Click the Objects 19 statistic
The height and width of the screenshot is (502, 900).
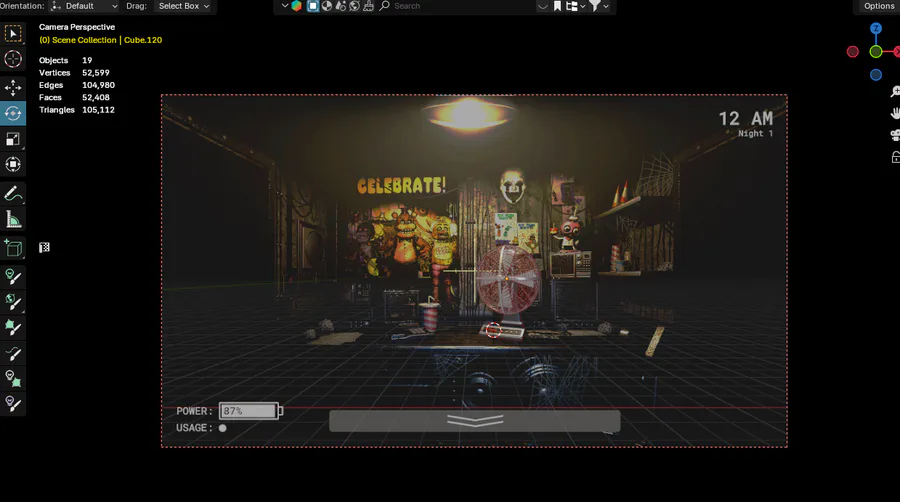tap(65, 60)
